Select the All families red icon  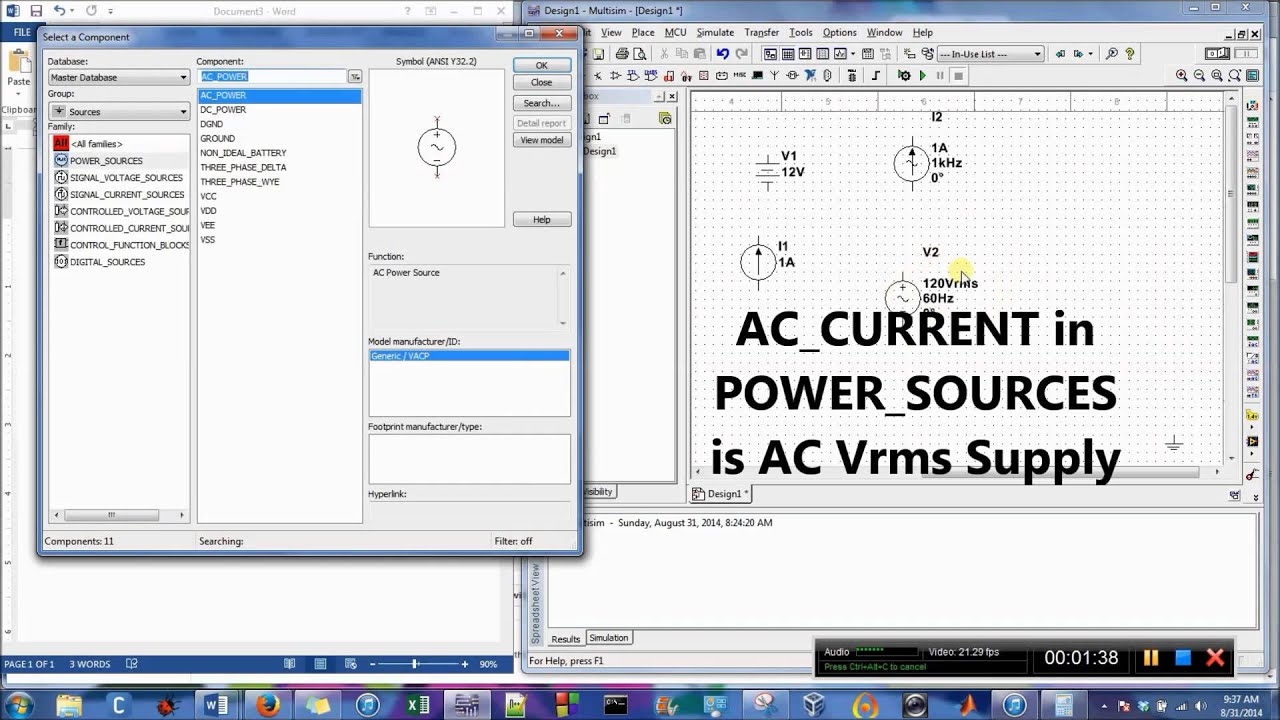pyautogui.click(x=61, y=144)
